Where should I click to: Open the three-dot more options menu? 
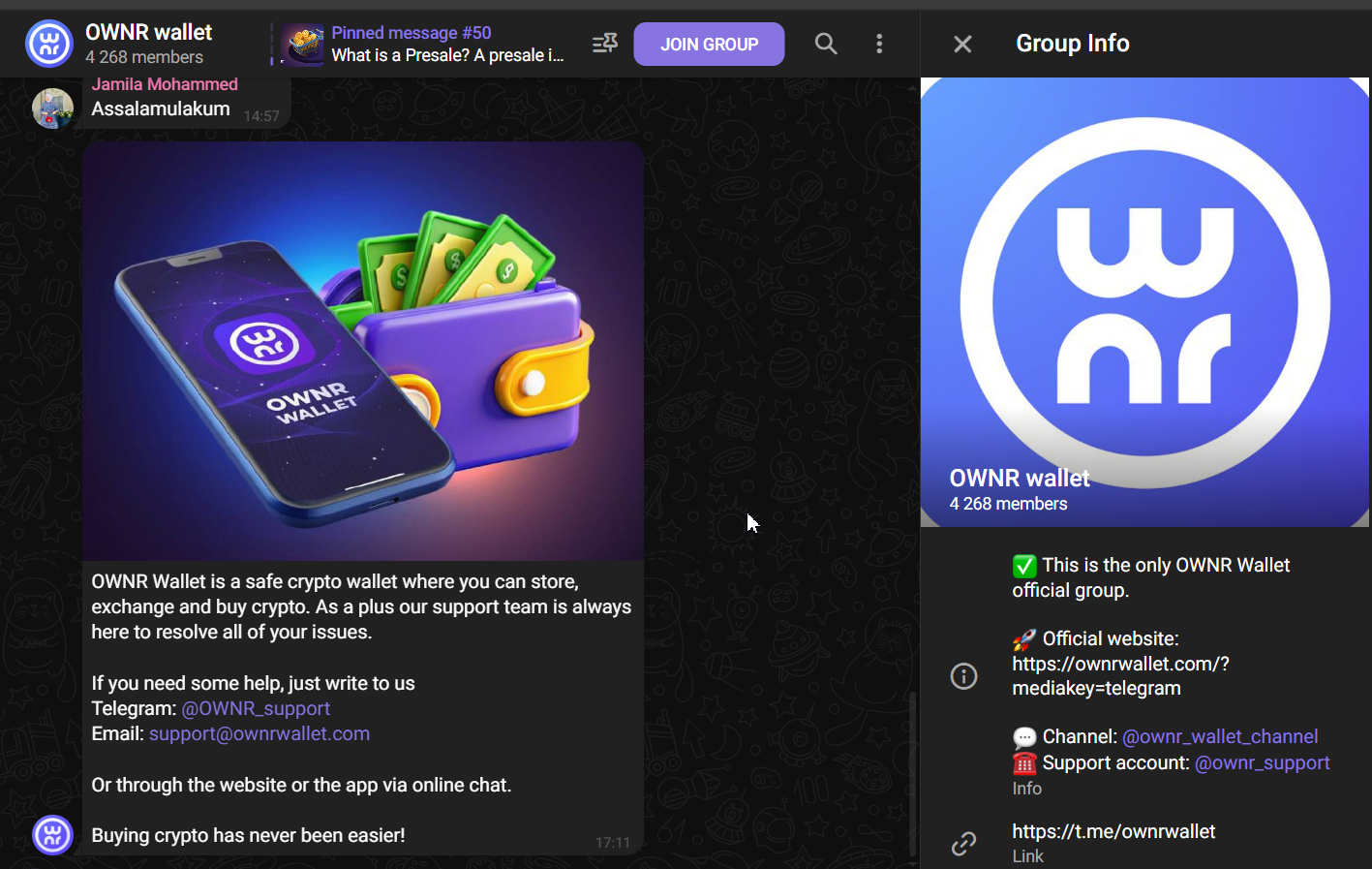pos(879,44)
